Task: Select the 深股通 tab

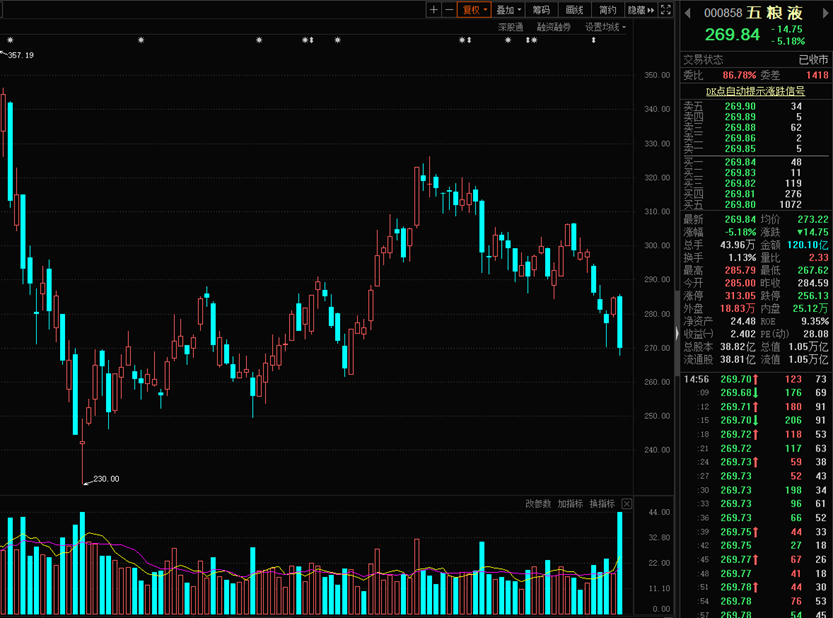Action: click(511, 27)
